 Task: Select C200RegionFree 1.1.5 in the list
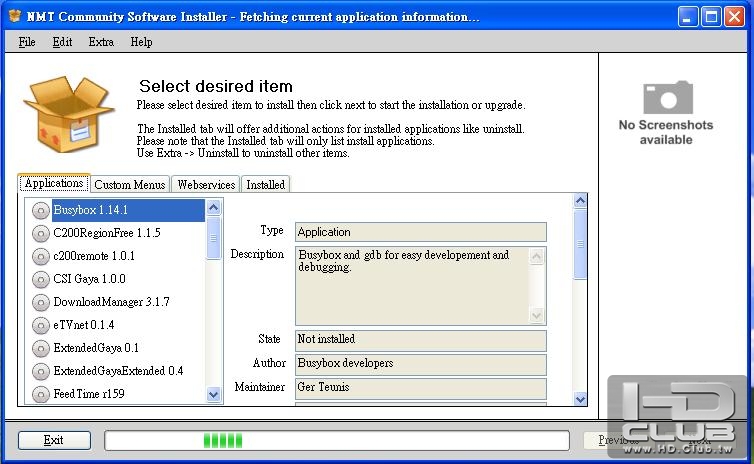coord(107,233)
